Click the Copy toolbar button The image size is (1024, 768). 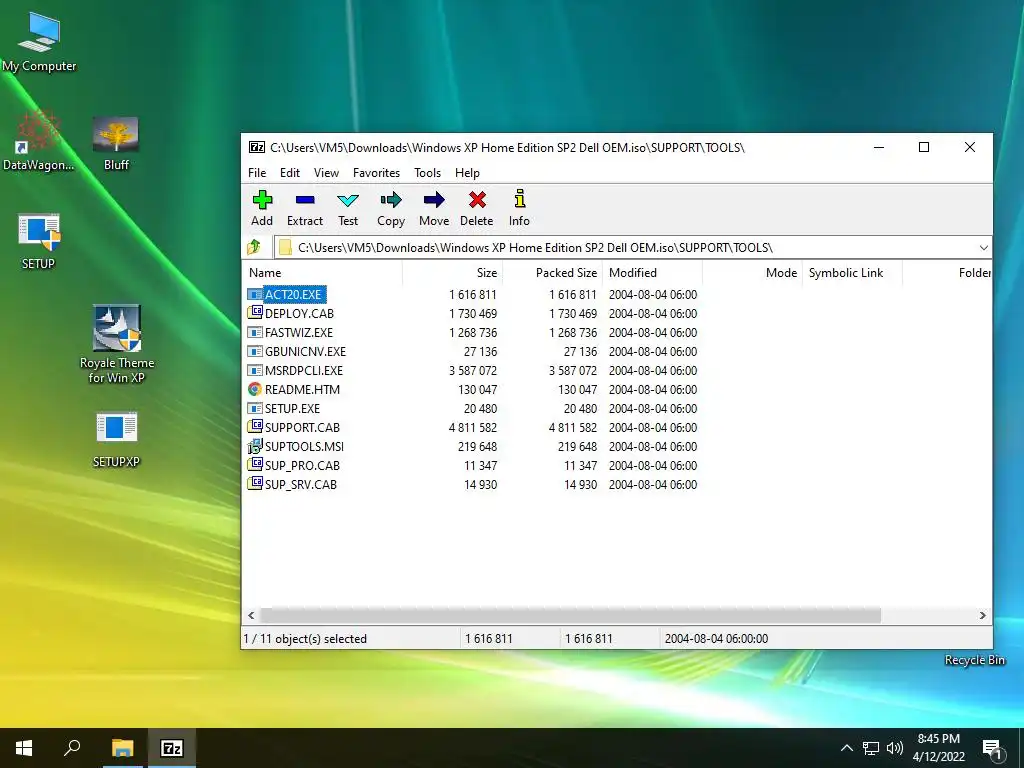(x=391, y=208)
